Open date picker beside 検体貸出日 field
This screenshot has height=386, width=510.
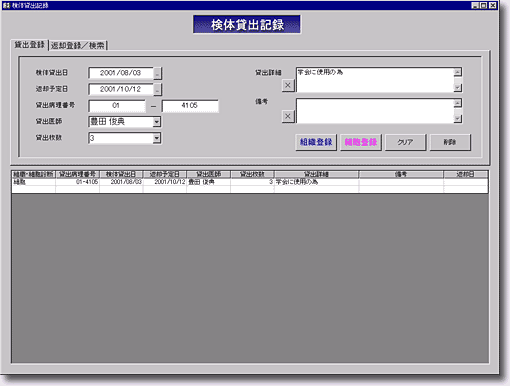tap(158, 73)
